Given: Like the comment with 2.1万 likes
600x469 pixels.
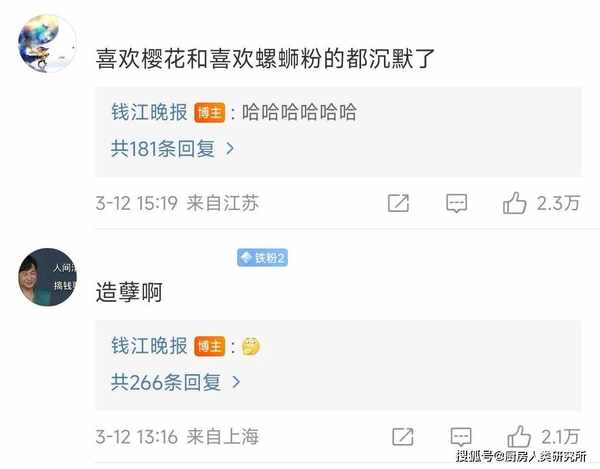Looking at the screenshot, I should 519,436.
